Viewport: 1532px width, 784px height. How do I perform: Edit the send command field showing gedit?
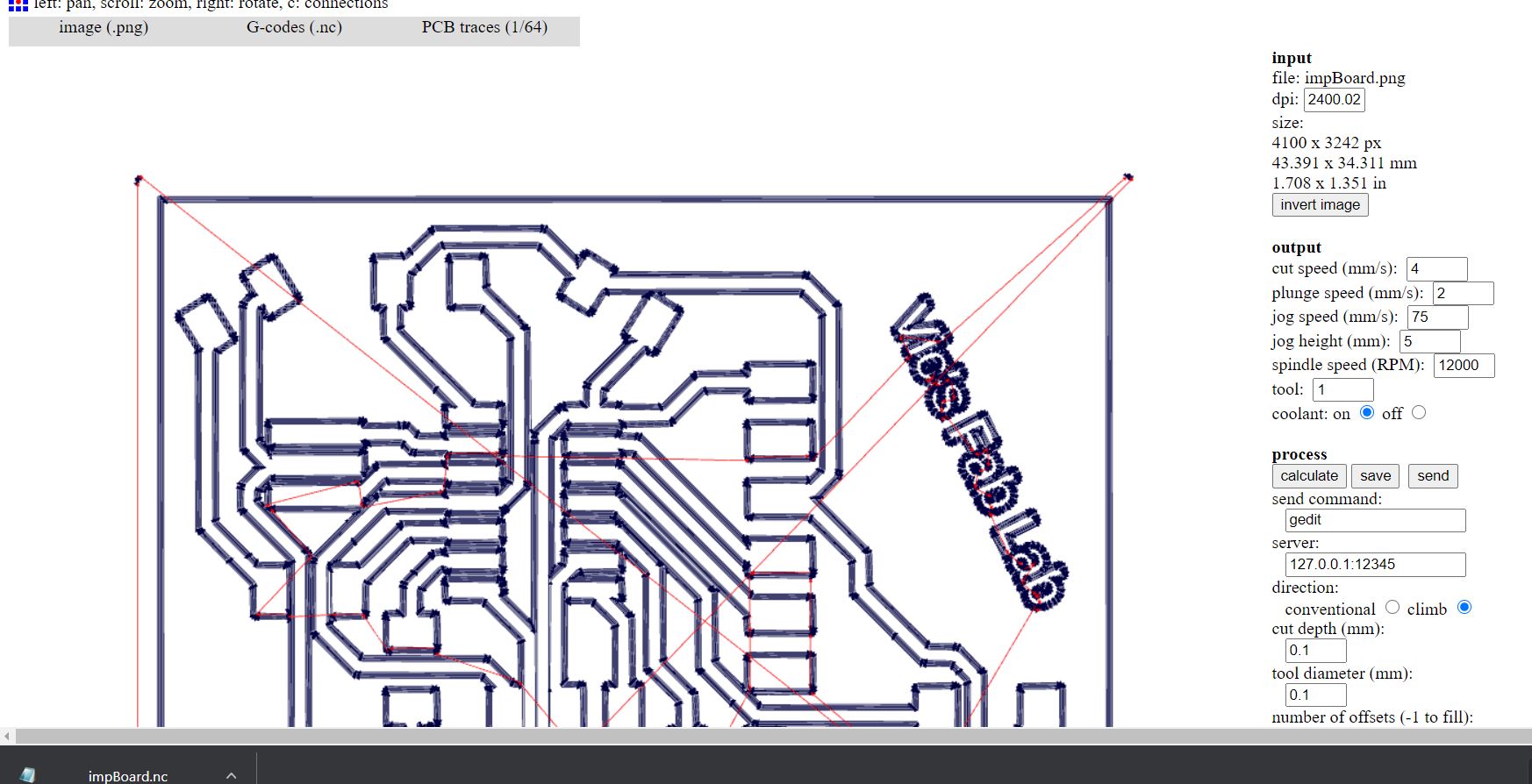[x=1375, y=520]
